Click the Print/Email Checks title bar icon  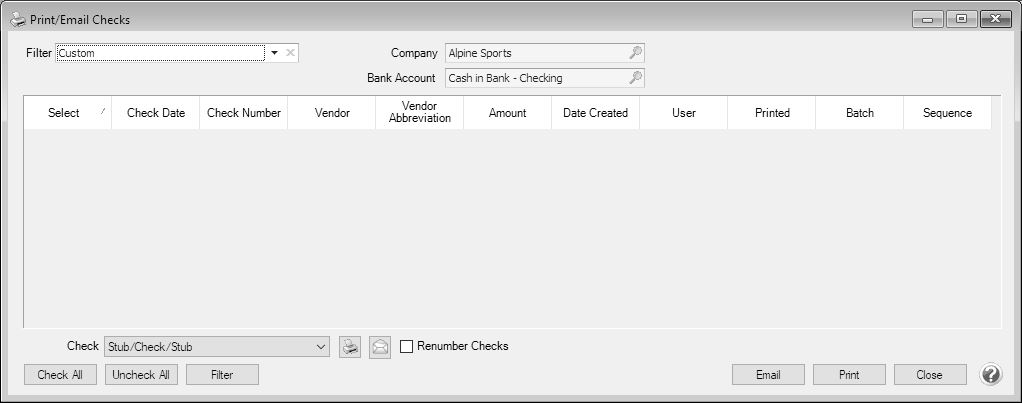click(18, 19)
